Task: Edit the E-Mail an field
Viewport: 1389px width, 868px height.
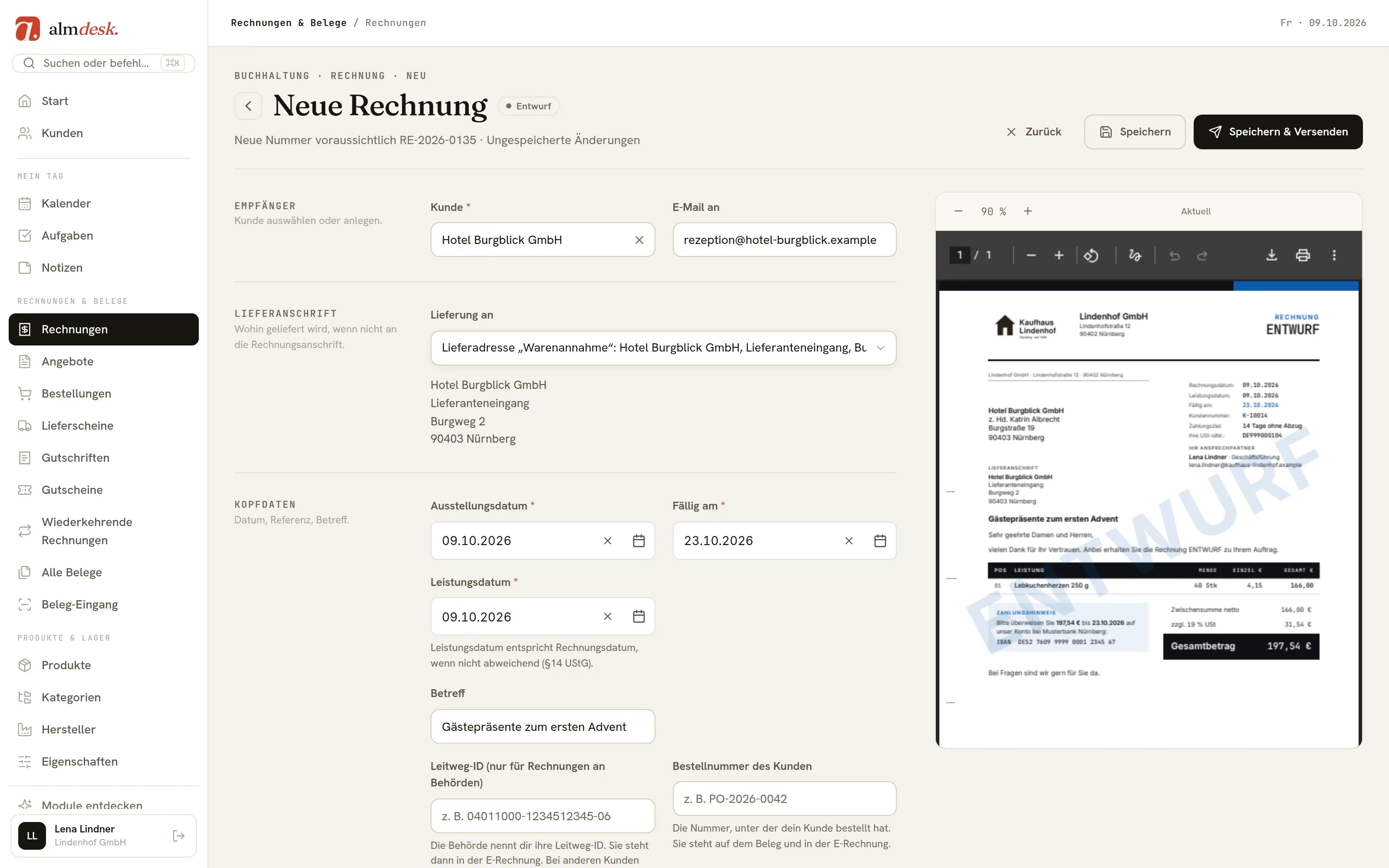Action: pyautogui.click(x=784, y=240)
